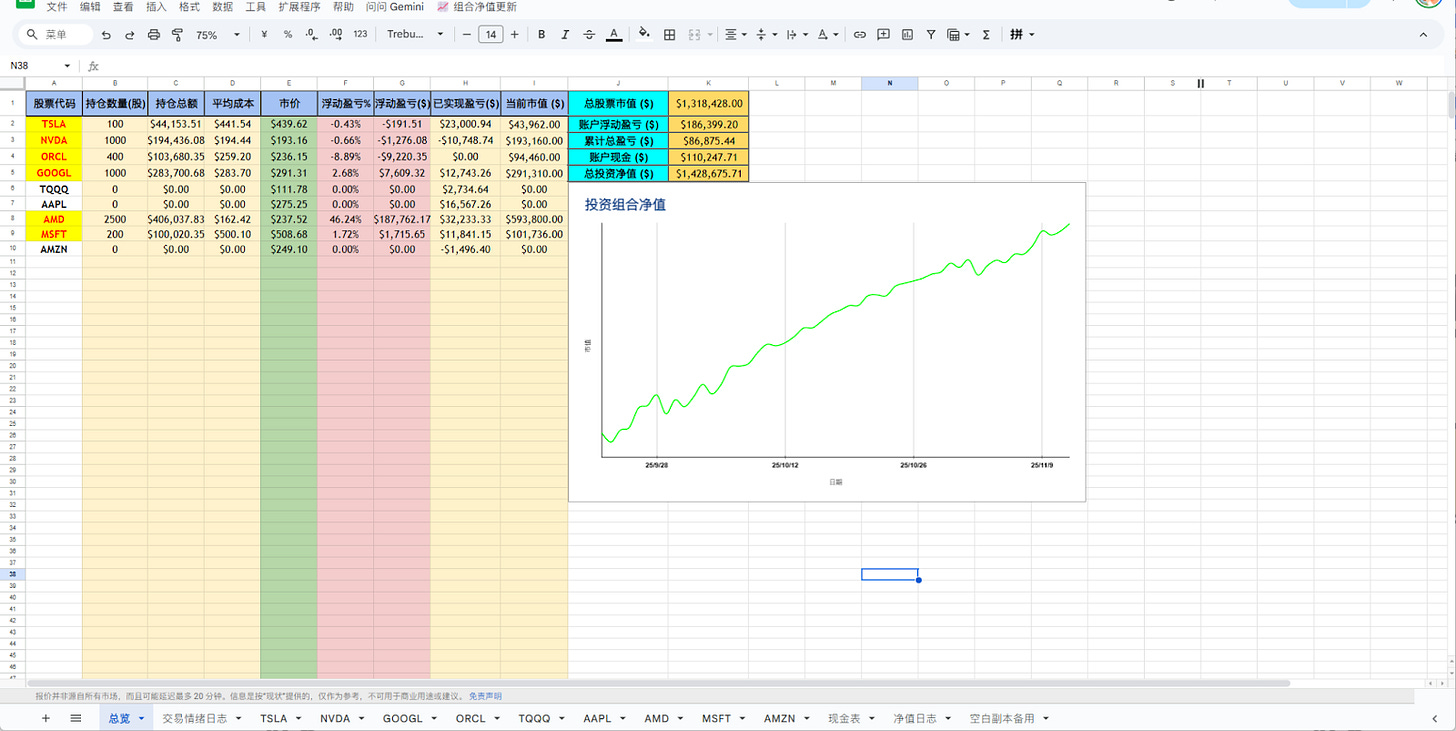Show the all sheets list icon
The width and height of the screenshot is (1456, 731).
tap(76, 718)
